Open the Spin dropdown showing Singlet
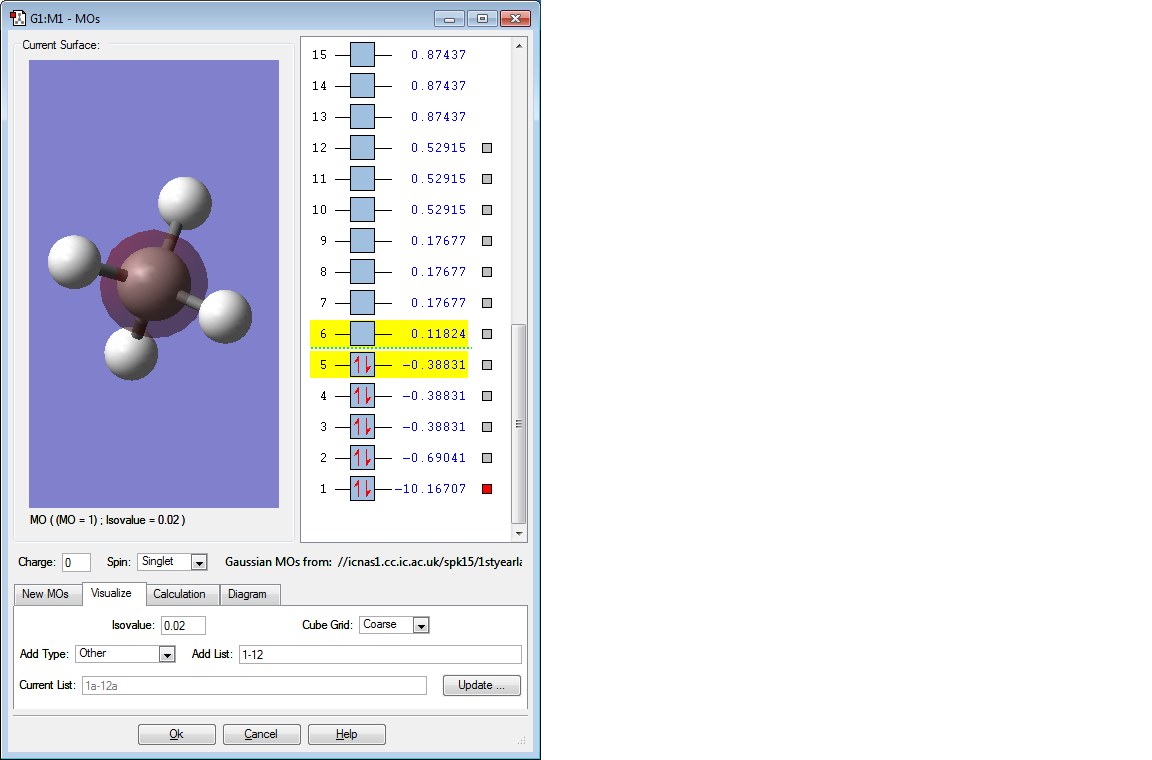 pyautogui.click(x=198, y=562)
